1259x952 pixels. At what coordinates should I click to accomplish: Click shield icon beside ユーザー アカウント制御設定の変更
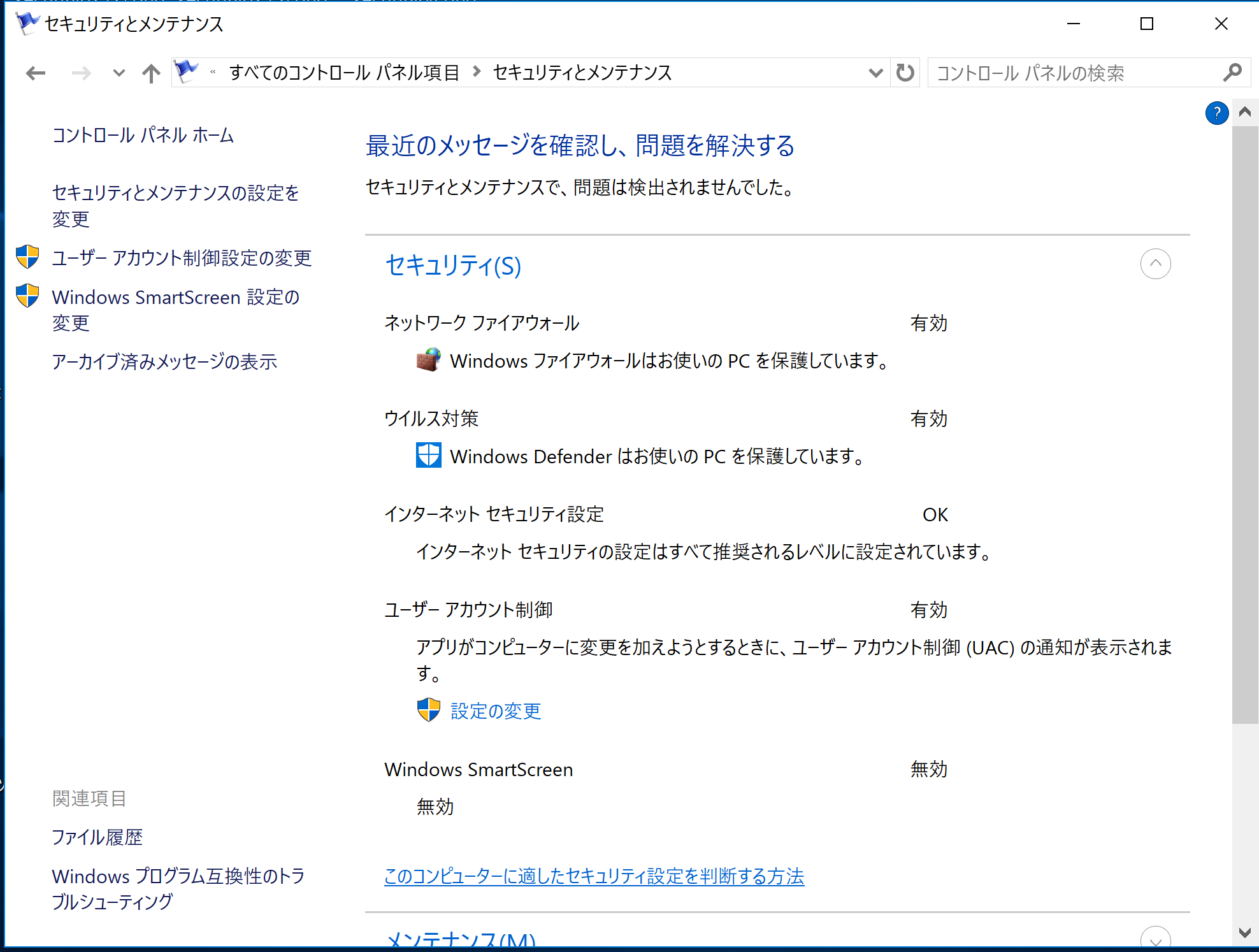[x=27, y=257]
